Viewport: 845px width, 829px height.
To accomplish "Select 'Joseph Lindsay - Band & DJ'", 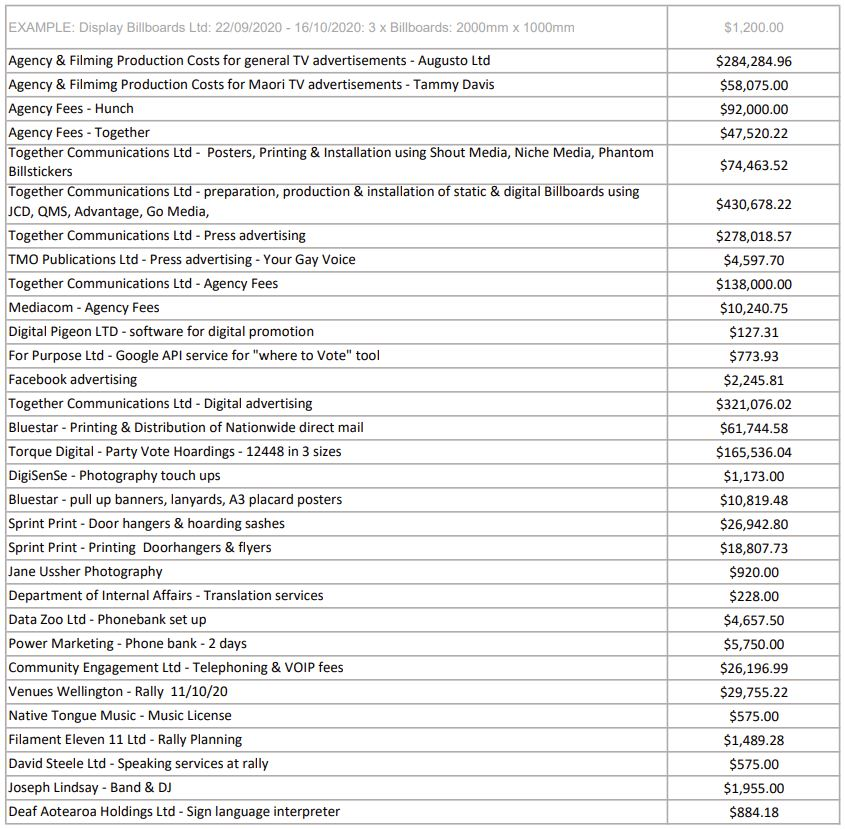I will (90, 787).
